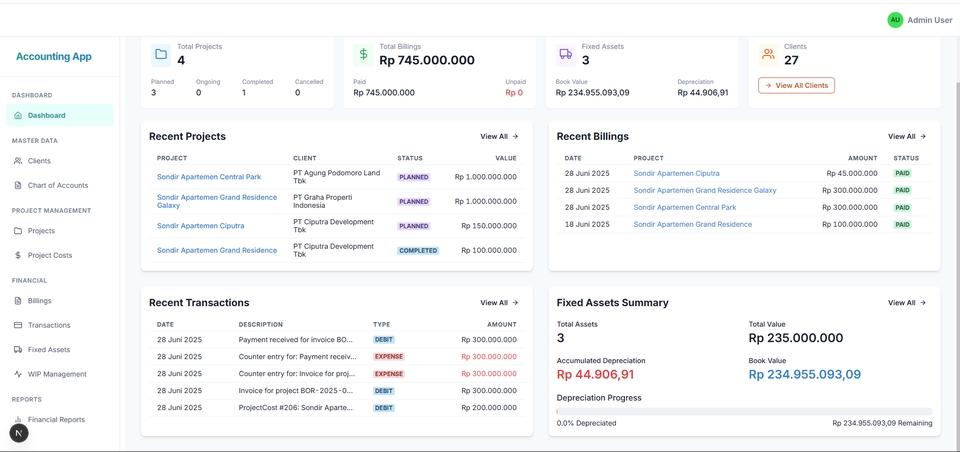Image resolution: width=960 pixels, height=452 pixels.
Task: Open Dashboard in the sidebar
Action: coord(59,115)
